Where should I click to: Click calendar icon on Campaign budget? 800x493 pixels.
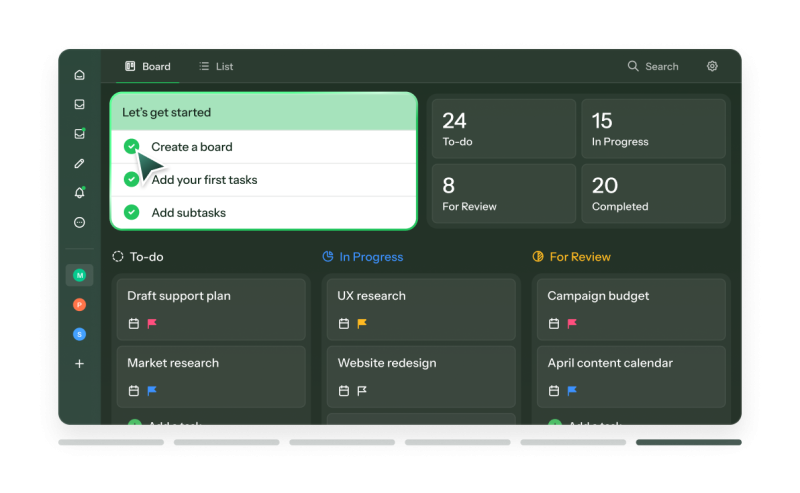coord(554,324)
